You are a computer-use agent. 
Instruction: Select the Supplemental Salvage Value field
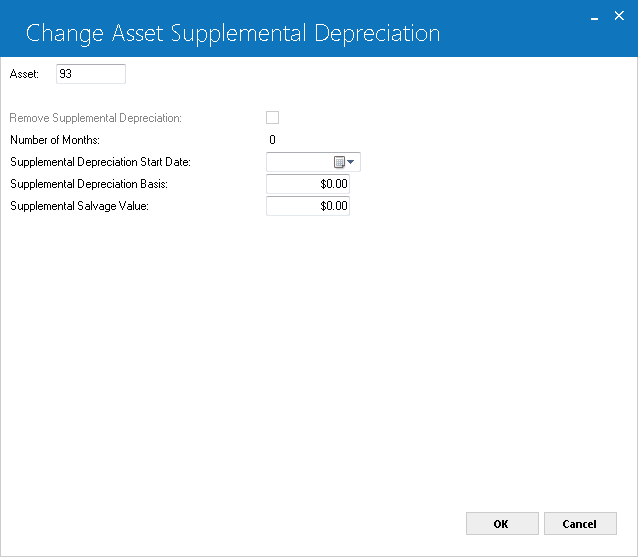click(x=308, y=206)
